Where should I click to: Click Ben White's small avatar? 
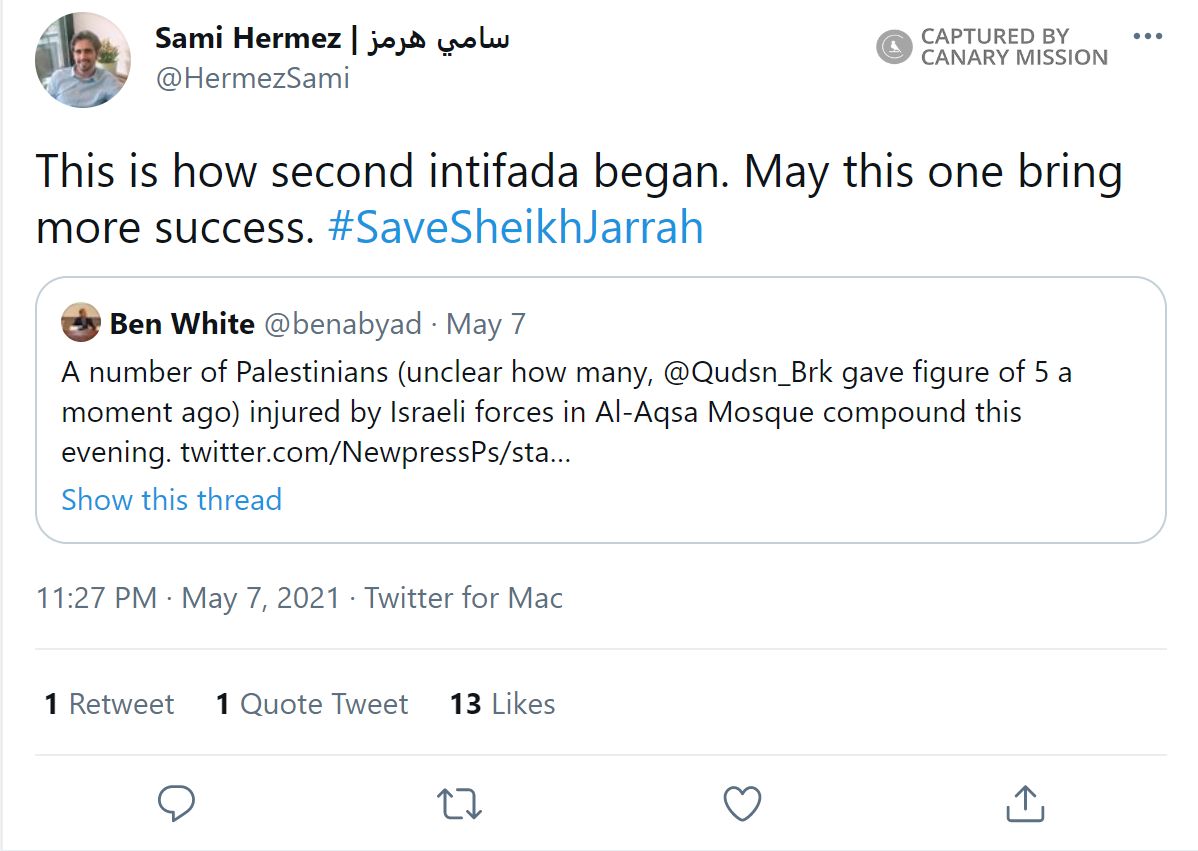[80, 323]
